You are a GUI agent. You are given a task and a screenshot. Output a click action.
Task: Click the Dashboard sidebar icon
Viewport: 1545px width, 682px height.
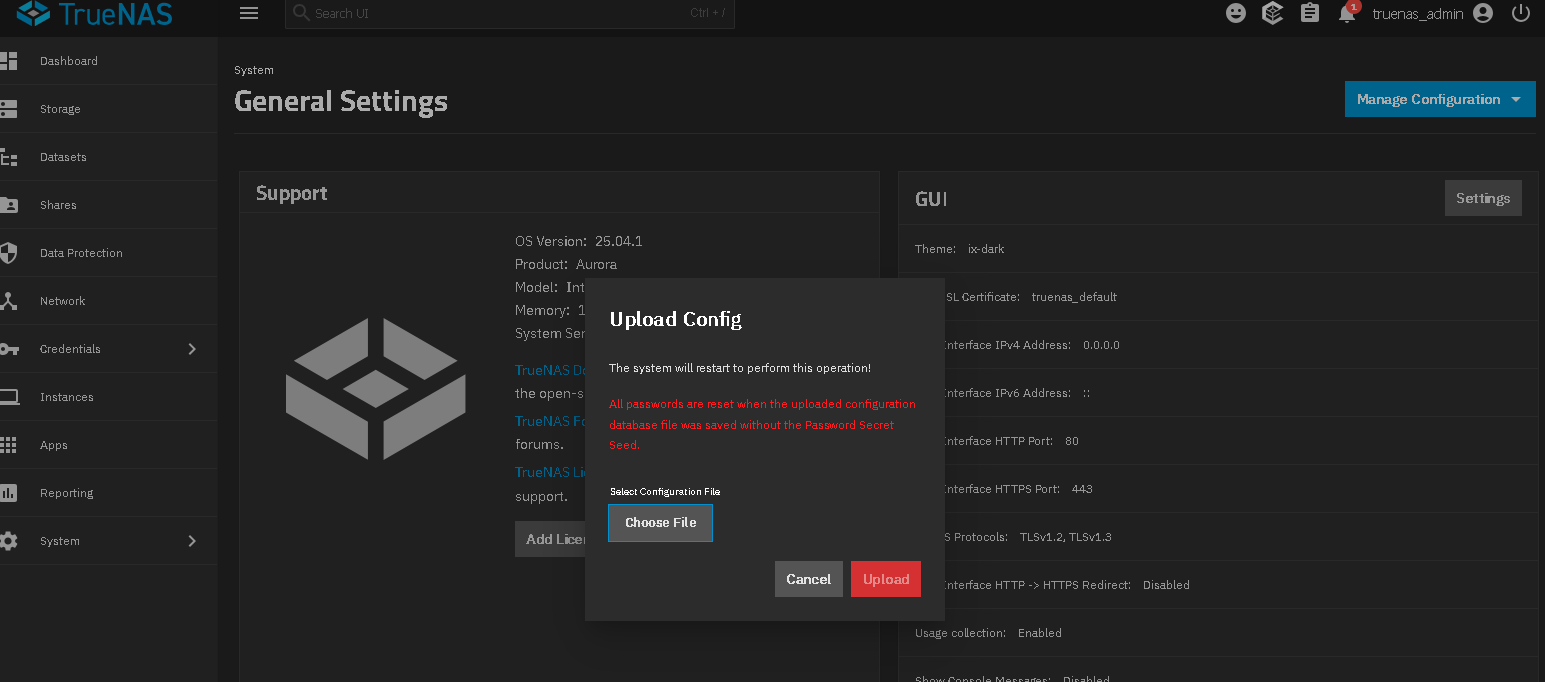(8, 61)
